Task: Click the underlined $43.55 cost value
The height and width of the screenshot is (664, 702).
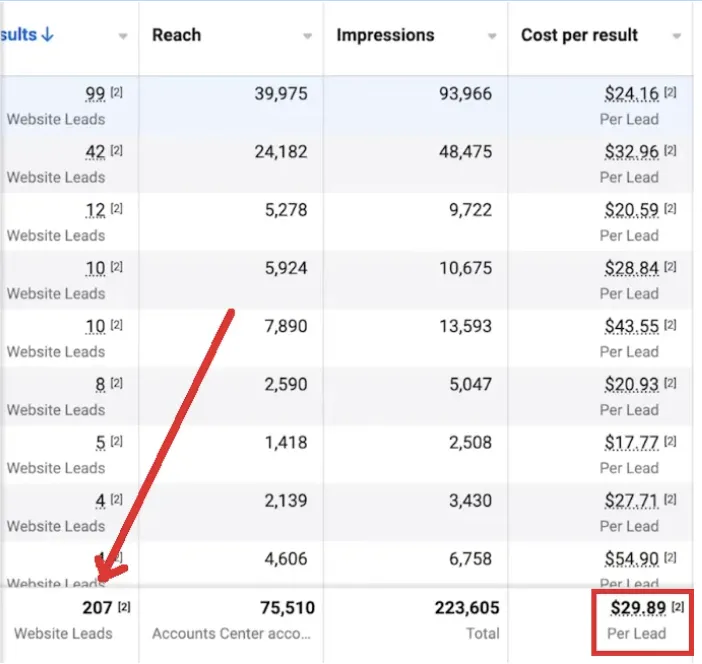Action: tap(631, 326)
